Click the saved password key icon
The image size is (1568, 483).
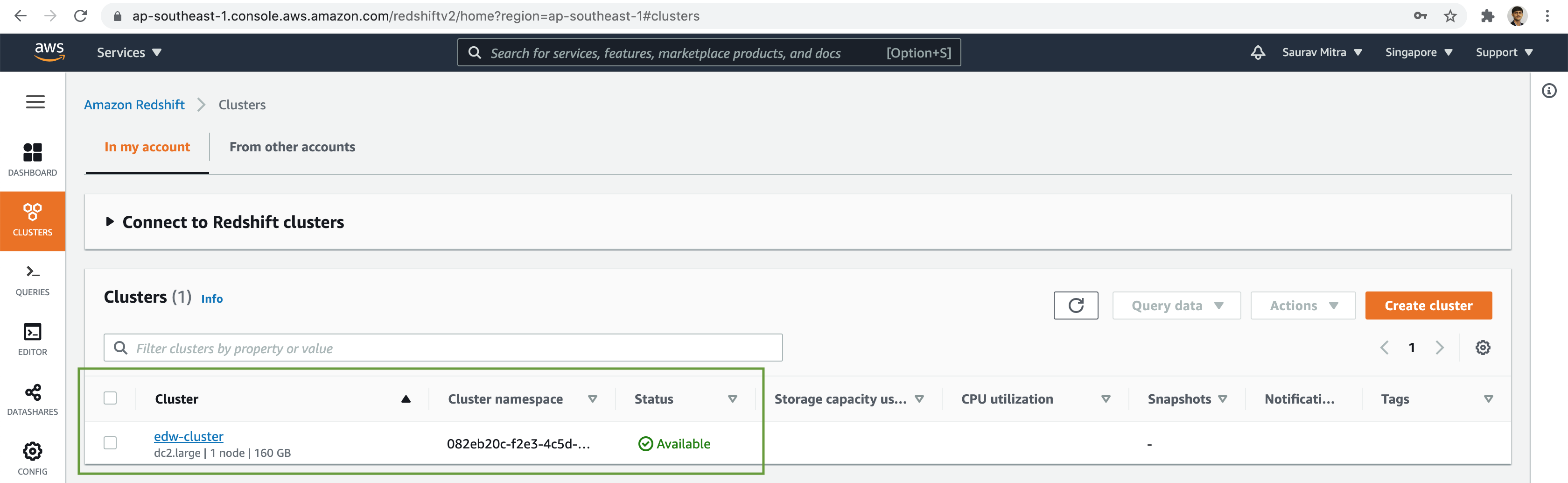point(1420,16)
